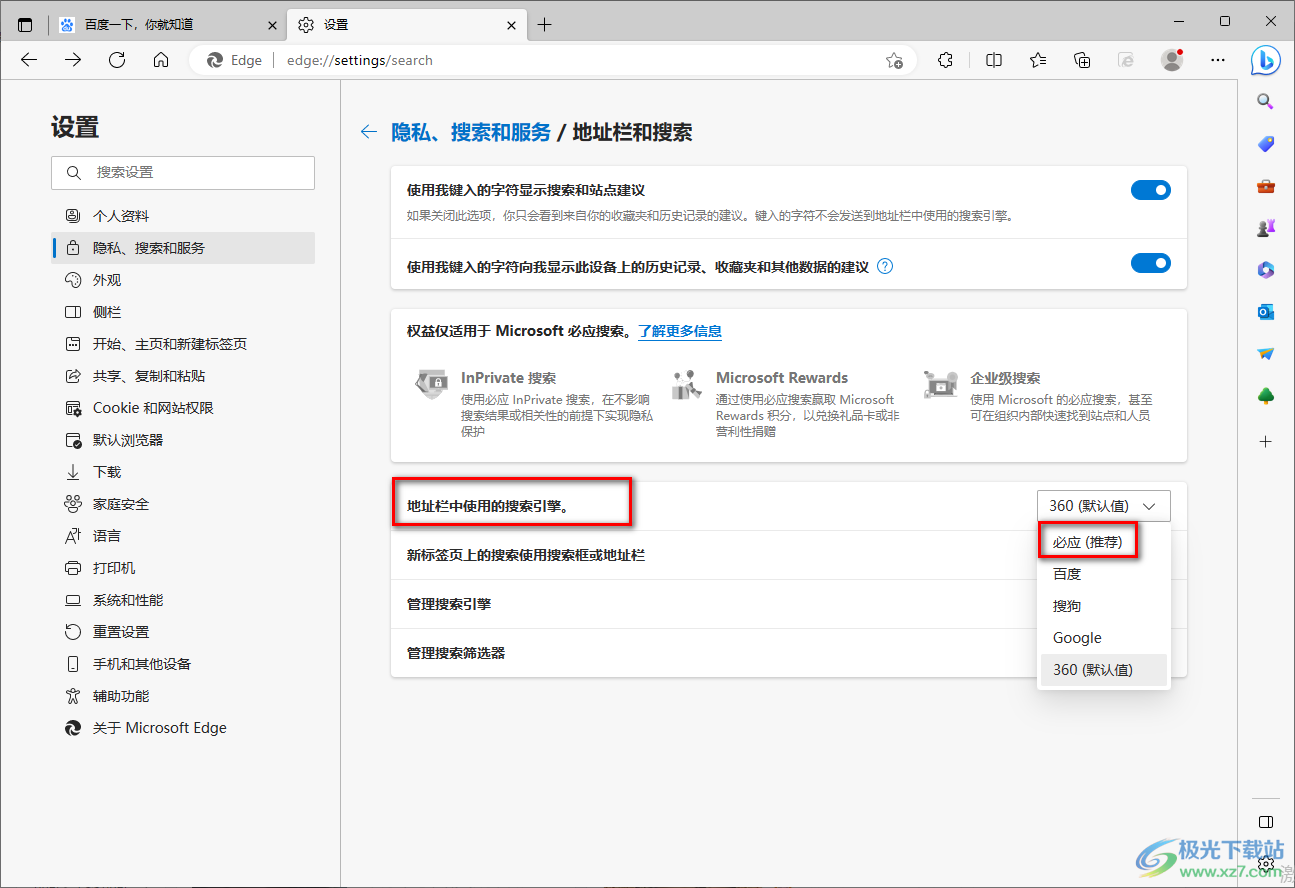Toggle the sidebar hide panel icon

click(1266, 822)
